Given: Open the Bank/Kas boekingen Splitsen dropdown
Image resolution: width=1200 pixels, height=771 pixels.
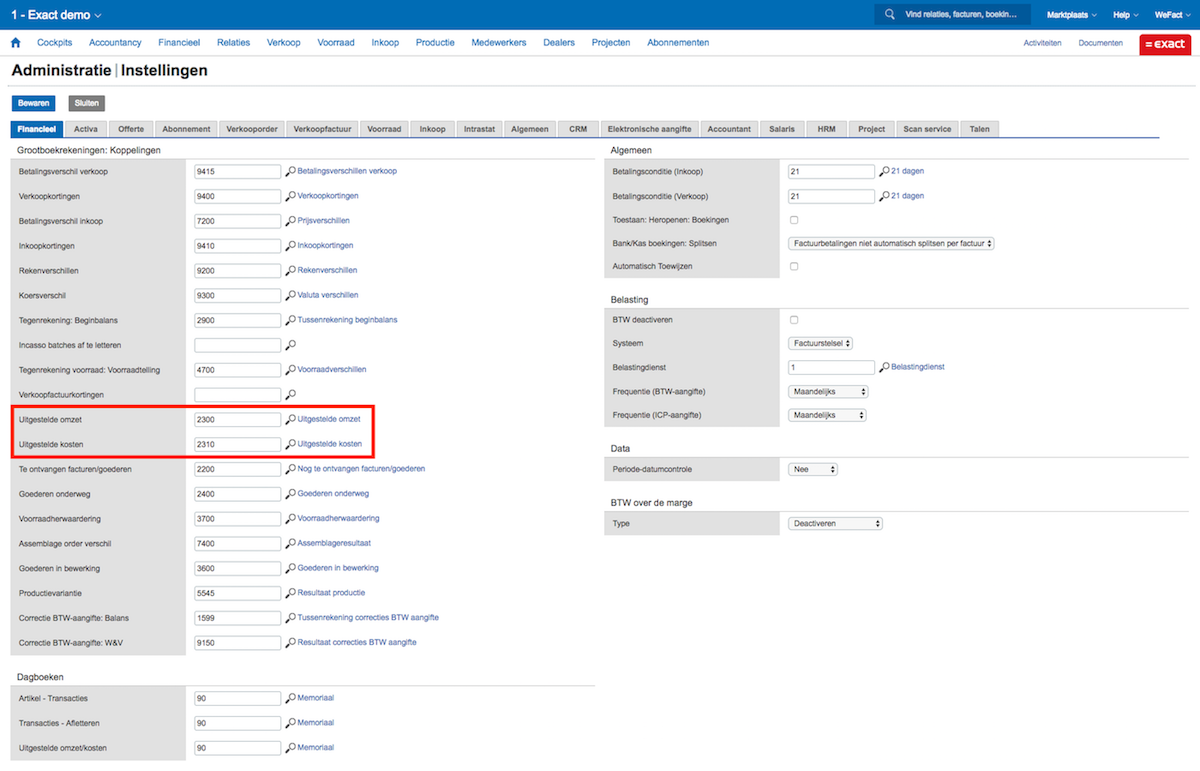Looking at the screenshot, I should click(891, 244).
